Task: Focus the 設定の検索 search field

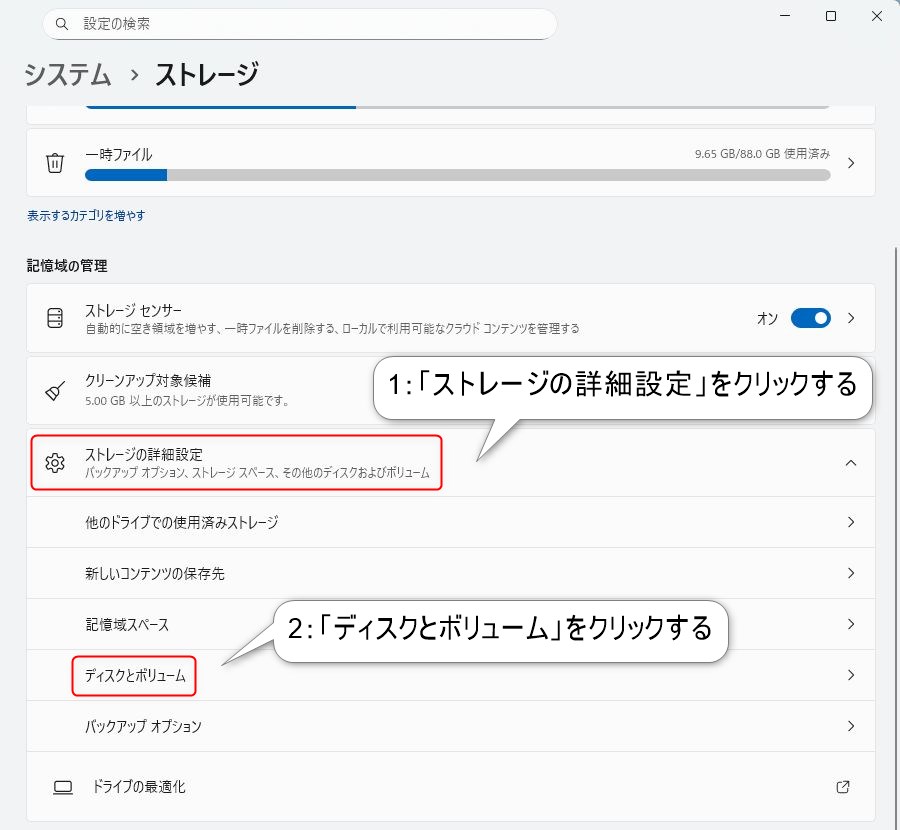Action: click(300, 24)
